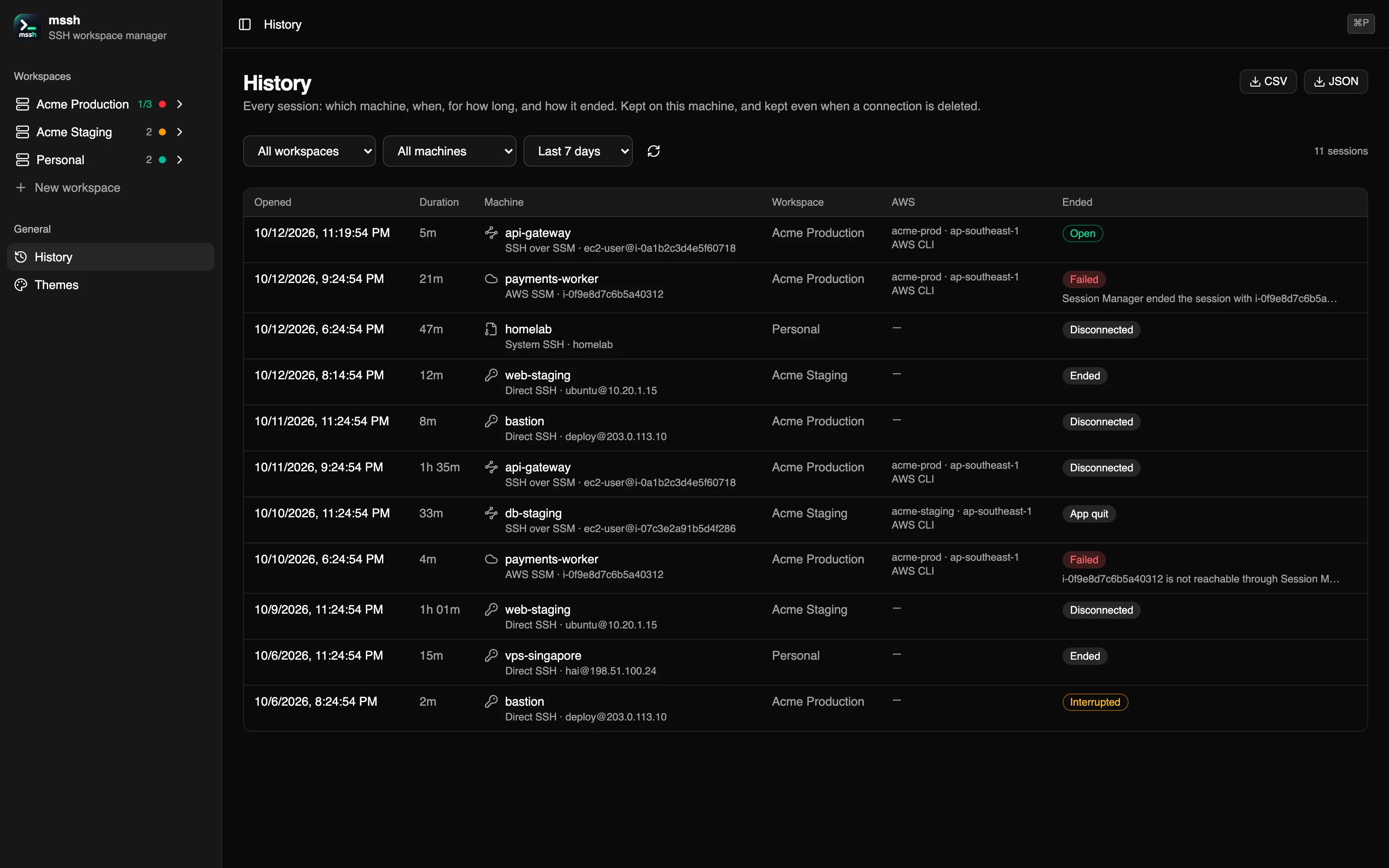
Task: Select Personal workspace in sidebar
Action: tap(60, 160)
